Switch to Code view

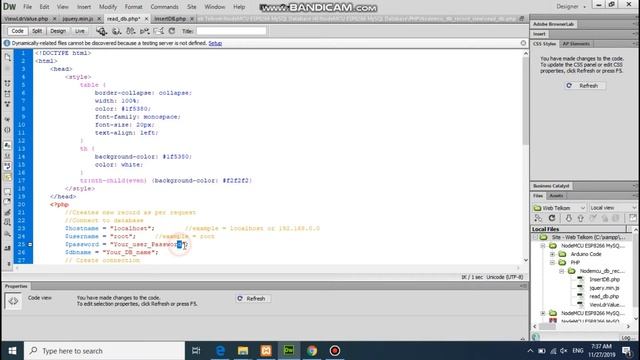[17, 31]
